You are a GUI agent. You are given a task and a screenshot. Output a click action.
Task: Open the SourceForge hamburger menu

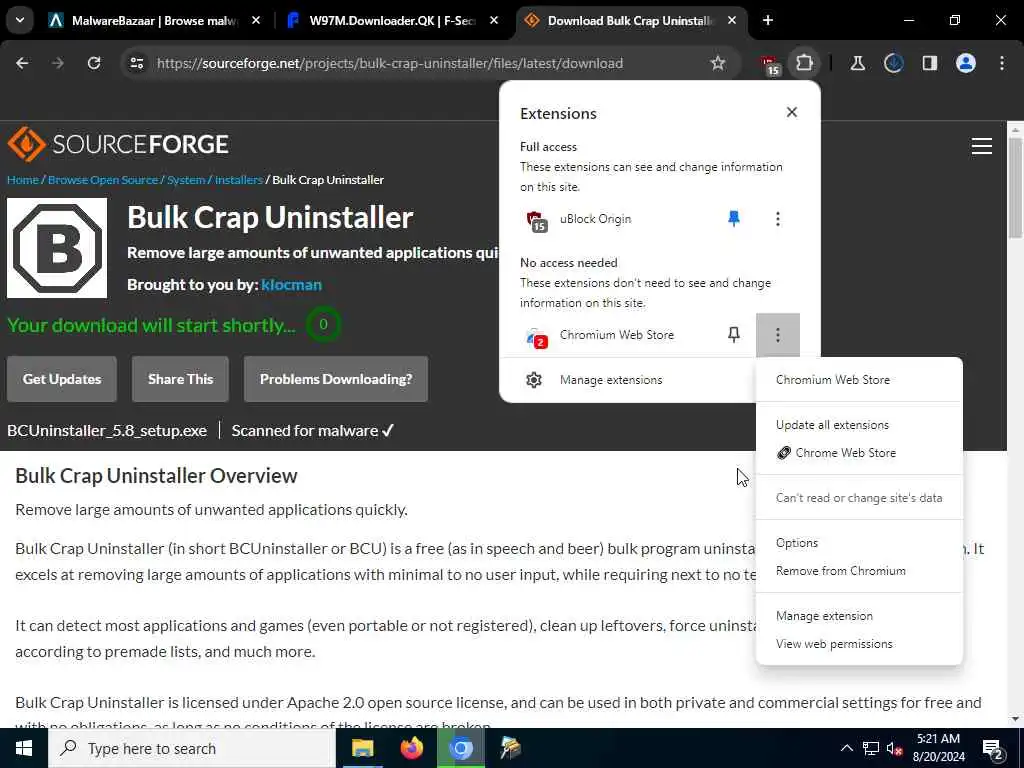(x=982, y=146)
